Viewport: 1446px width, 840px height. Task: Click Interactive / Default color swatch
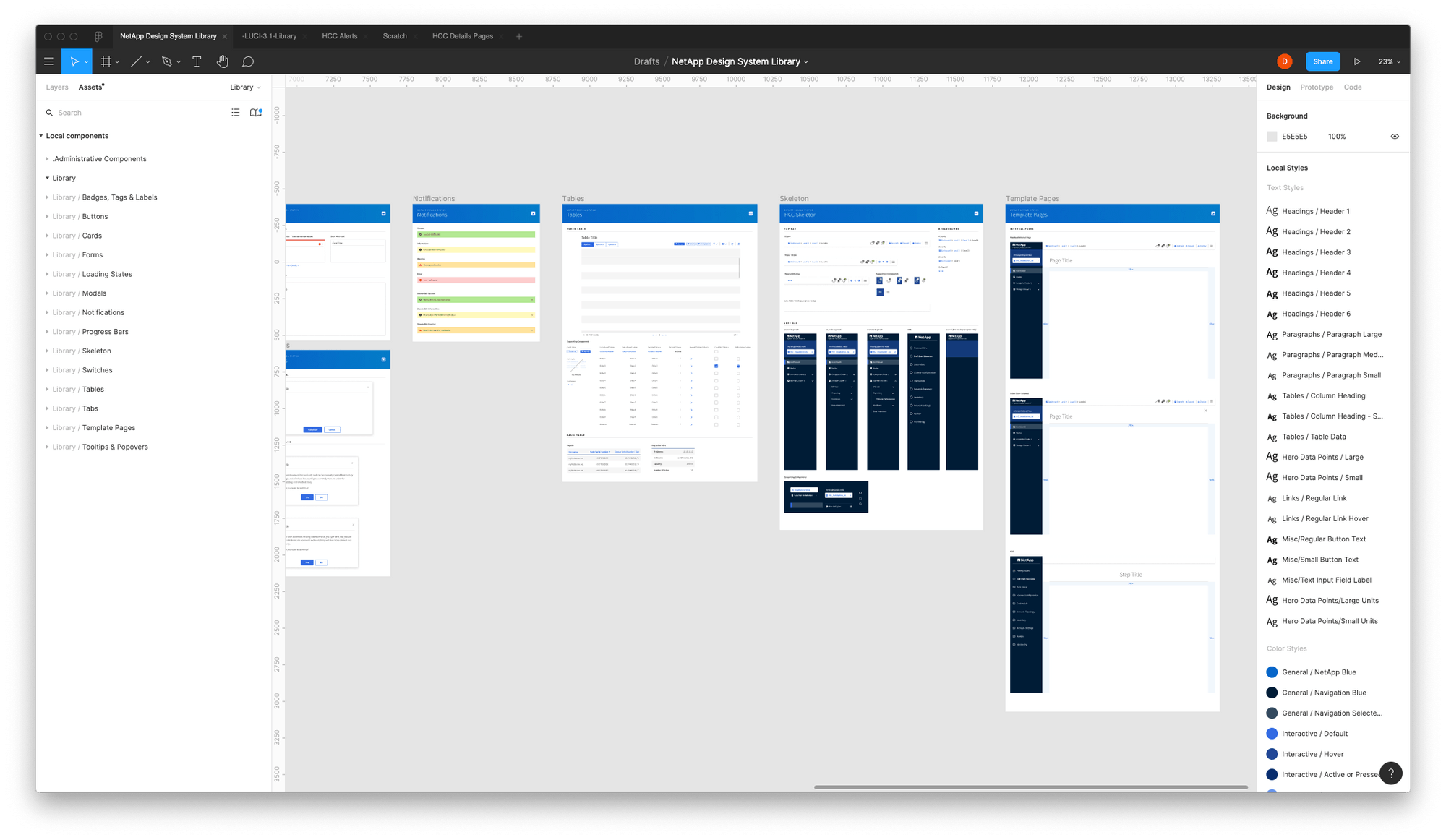coord(1272,734)
